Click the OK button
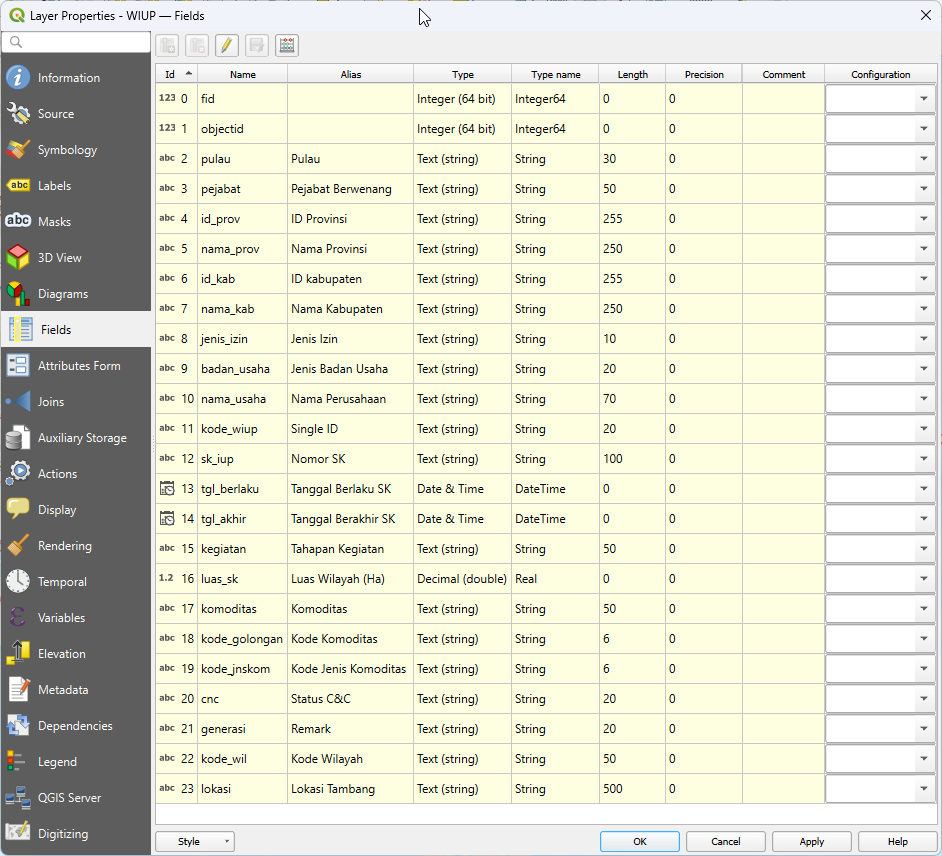The image size is (942, 856). click(640, 842)
